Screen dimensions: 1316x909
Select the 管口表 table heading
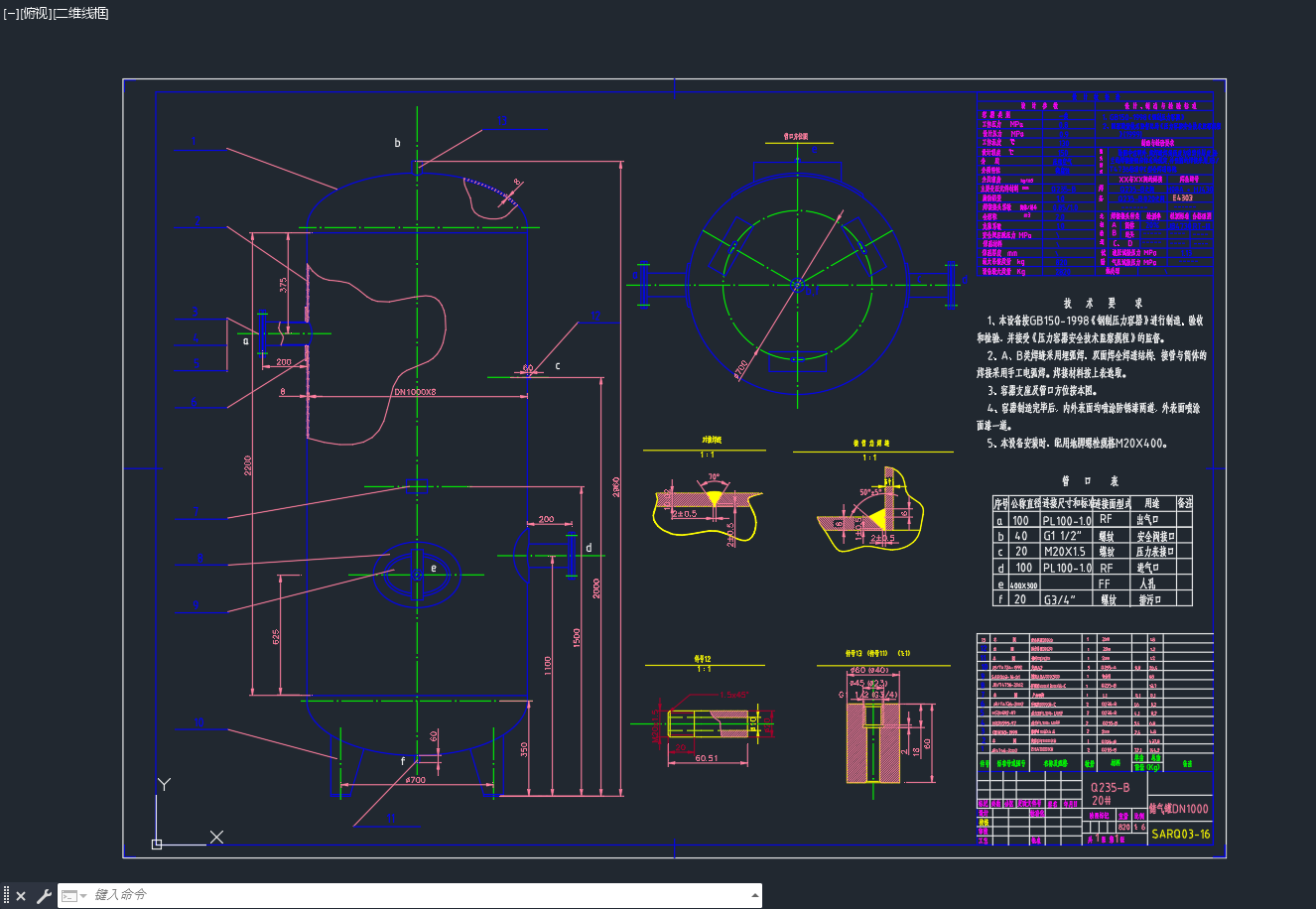click(x=1089, y=480)
